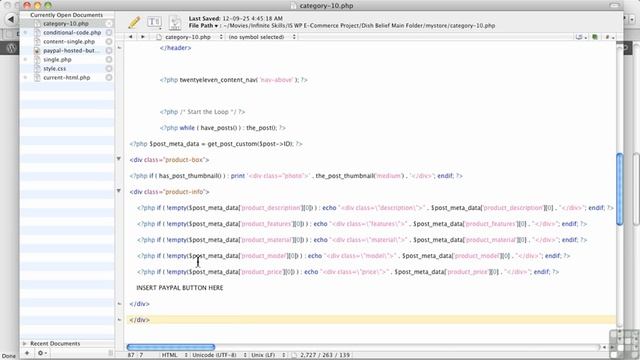Viewport: 640px width, 360px height.
Task: Select category-10.php in open documents
Action: tap(66, 24)
